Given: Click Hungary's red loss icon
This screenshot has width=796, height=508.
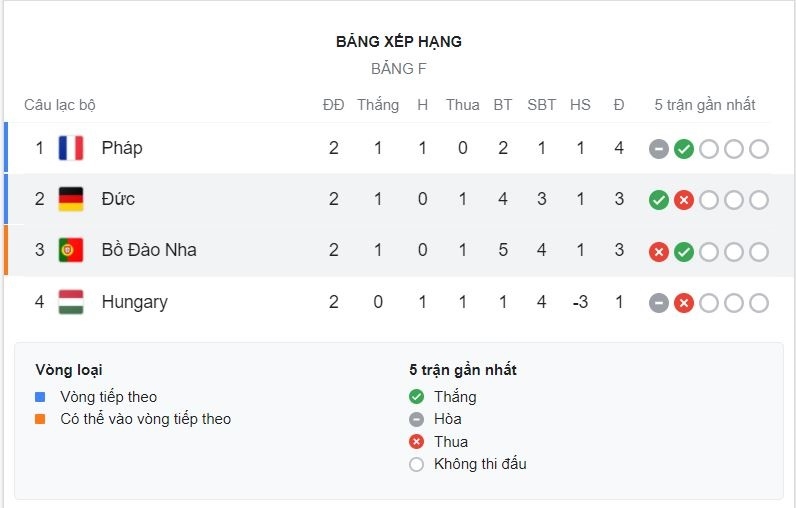Looking at the screenshot, I should tap(684, 303).
